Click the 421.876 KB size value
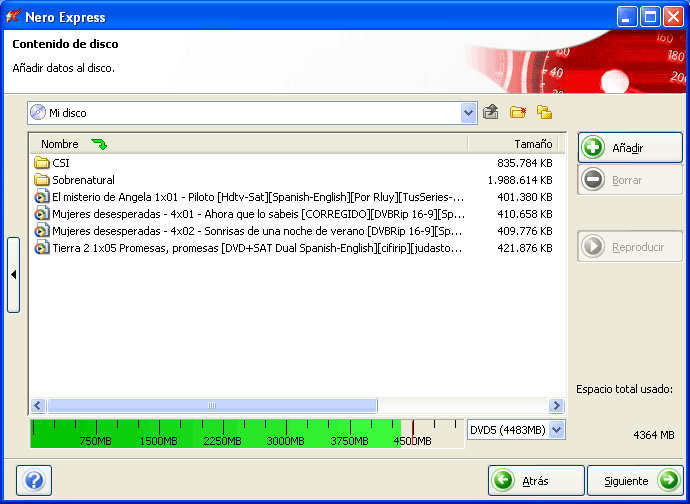690x504 pixels. point(525,248)
